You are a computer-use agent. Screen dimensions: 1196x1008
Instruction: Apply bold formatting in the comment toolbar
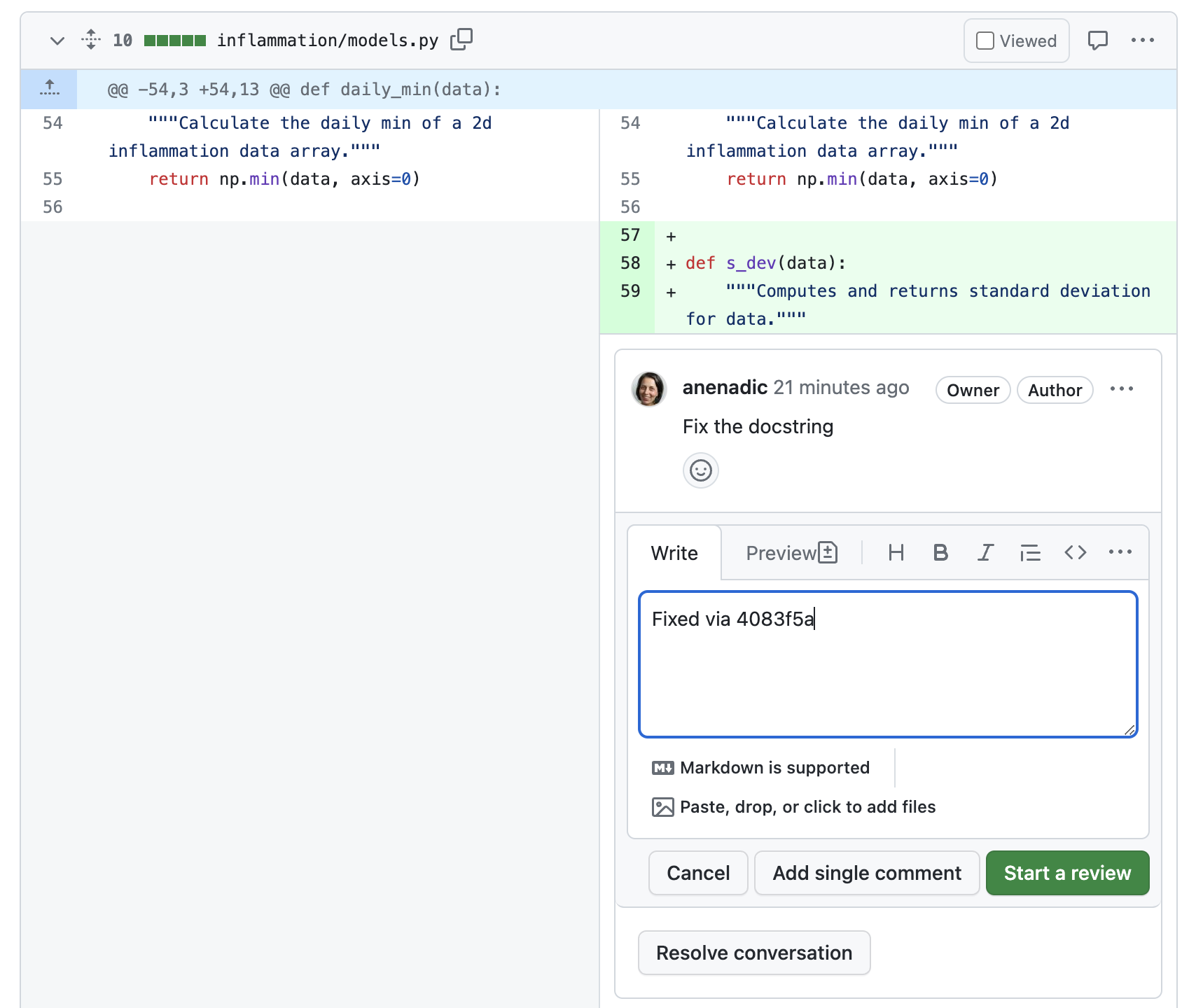[x=940, y=552]
